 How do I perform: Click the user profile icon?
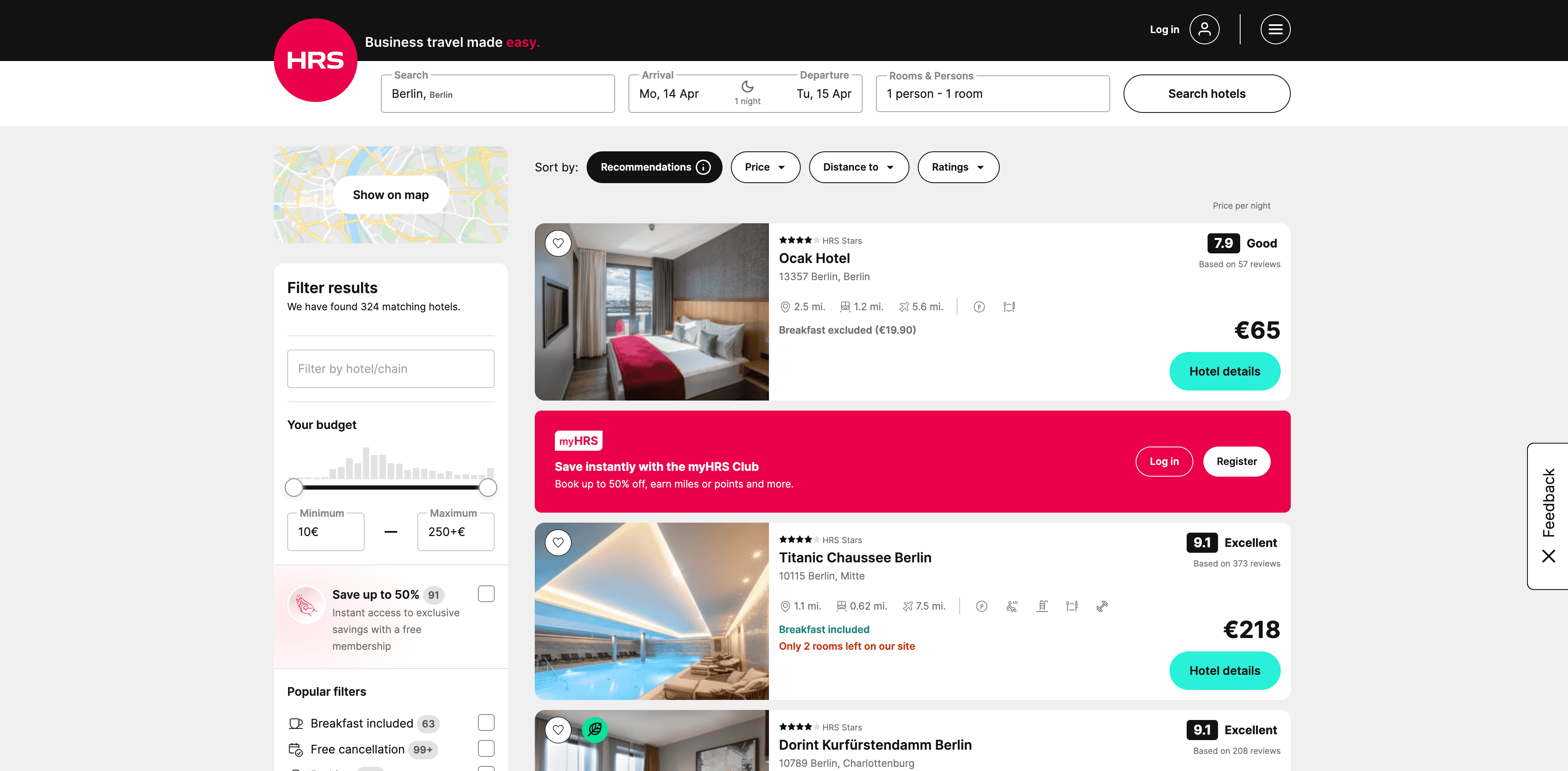(x=1204, y=29)
